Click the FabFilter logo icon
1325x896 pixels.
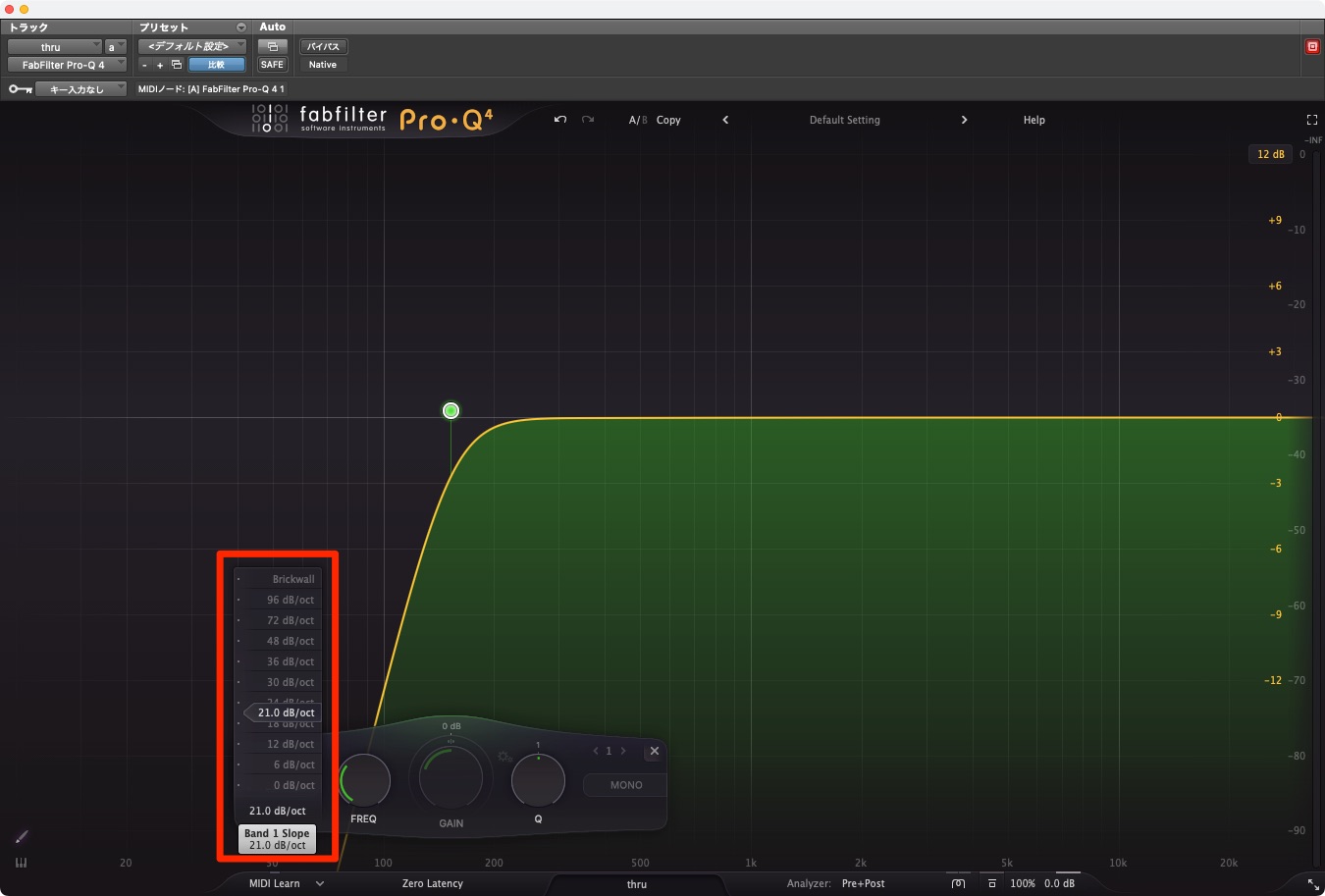(270, 119)
